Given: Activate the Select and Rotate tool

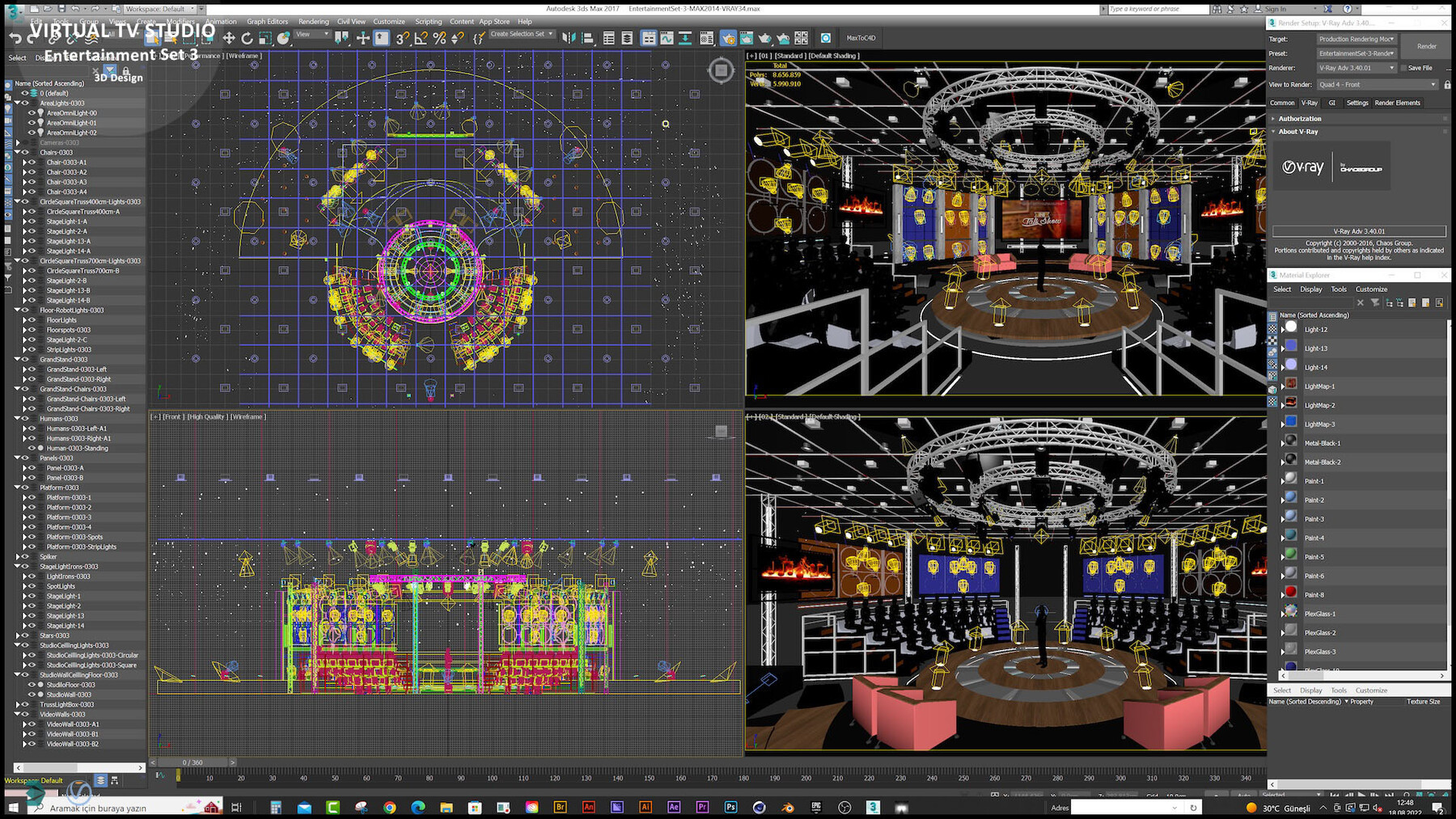Looking at the screenshot, I should [x=247, y=37].
